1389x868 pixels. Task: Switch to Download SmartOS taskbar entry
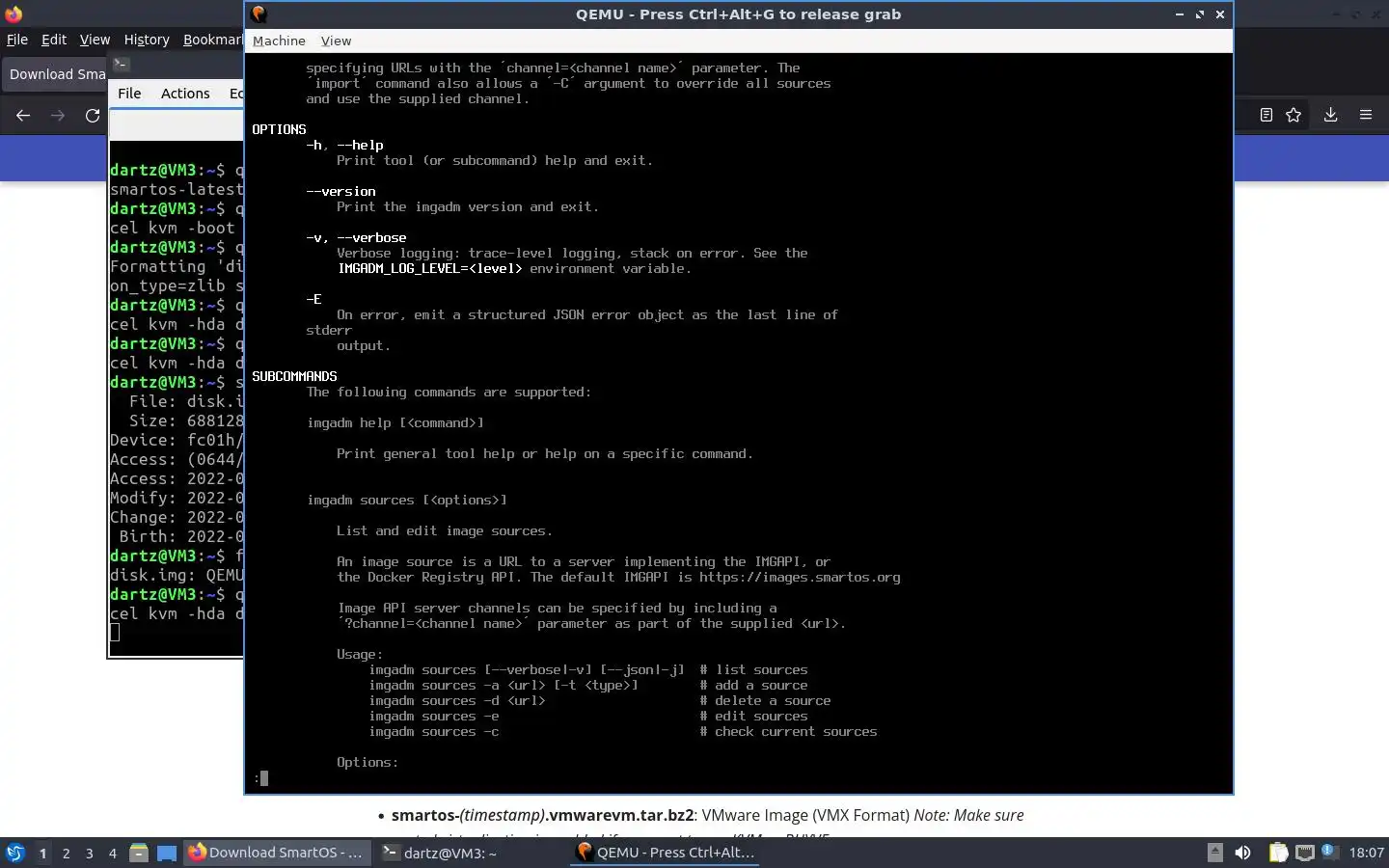277,853
